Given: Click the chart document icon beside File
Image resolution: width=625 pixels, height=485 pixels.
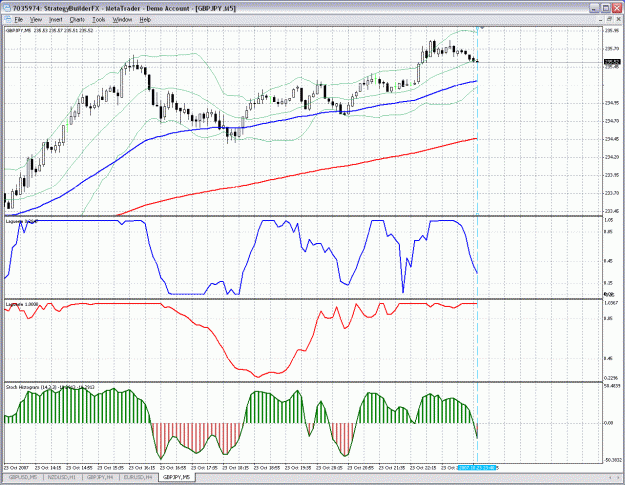Looking at the screenshot, I should [x=7, y=20].
